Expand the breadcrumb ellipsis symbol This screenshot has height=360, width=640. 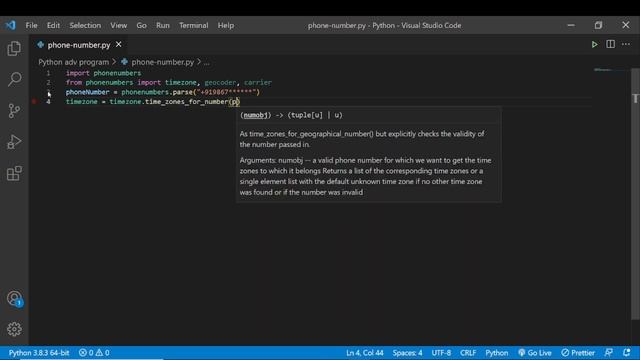tap(207, 62)
